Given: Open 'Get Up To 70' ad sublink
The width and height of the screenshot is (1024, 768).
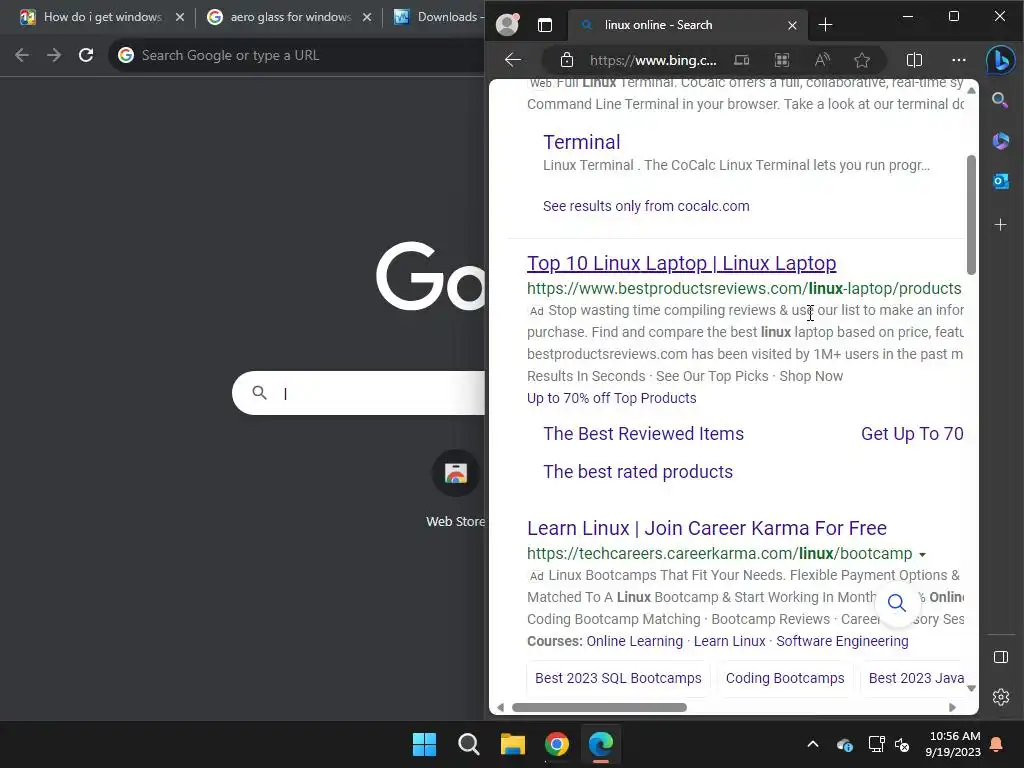Looking at the screenshot, I should point(912,434).
